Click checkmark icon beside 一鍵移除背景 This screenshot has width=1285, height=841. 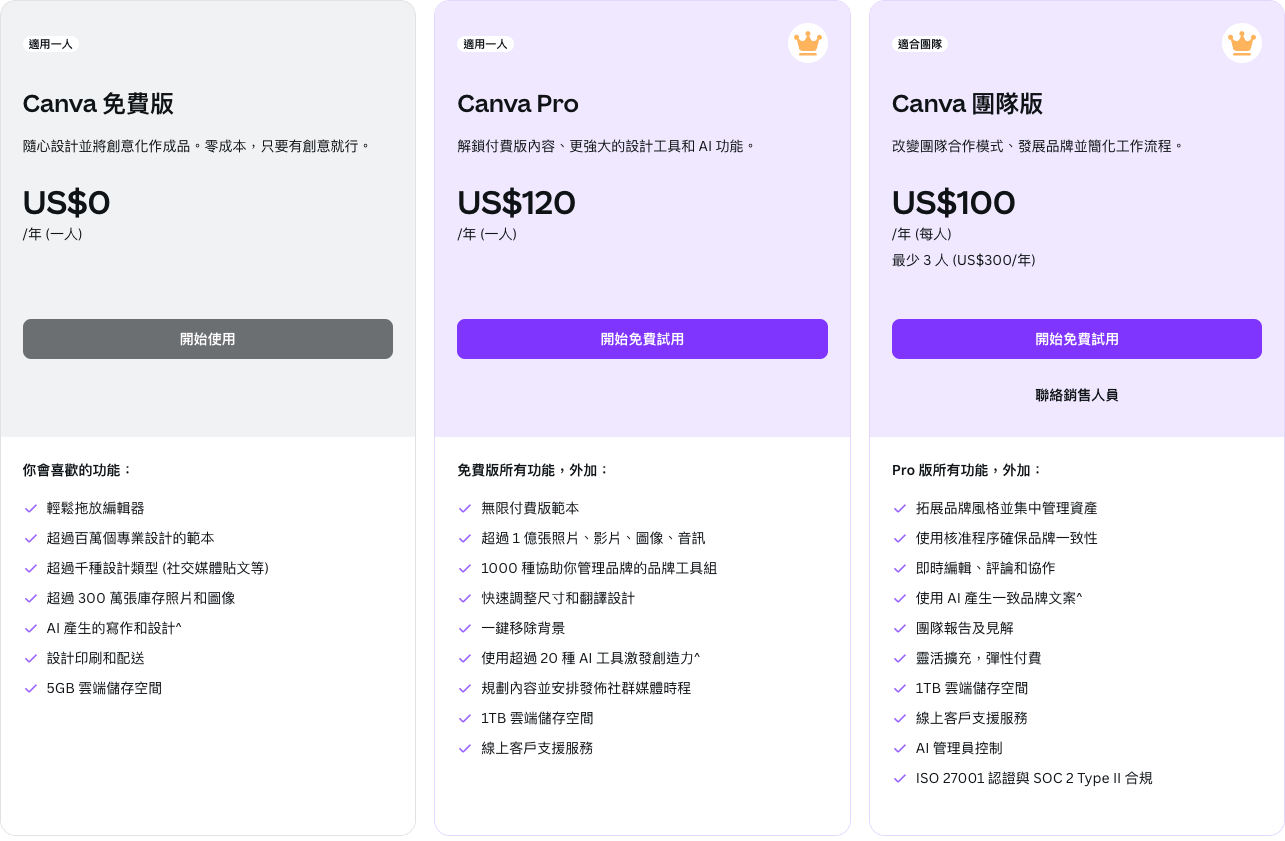coord(465,628)
